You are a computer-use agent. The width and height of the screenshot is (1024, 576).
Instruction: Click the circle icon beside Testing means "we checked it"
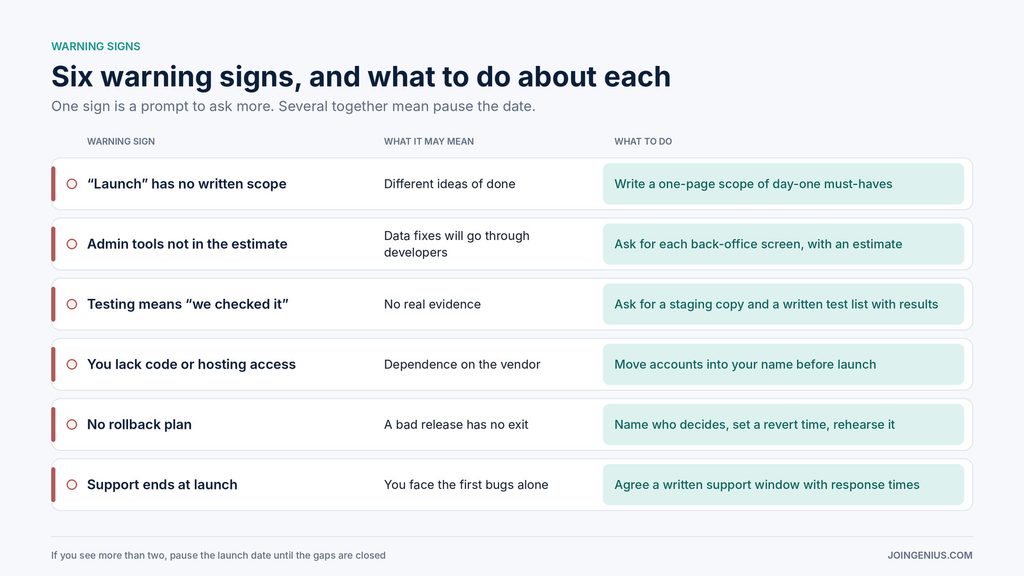point(72,304)
